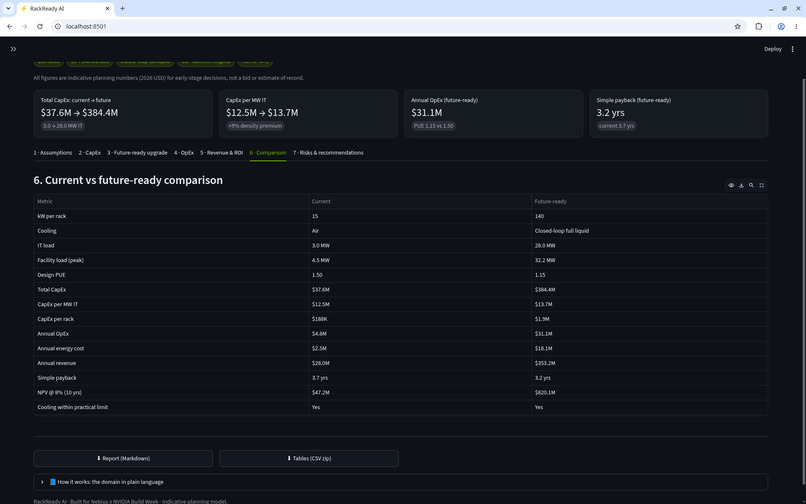806x504 pixels.
Task: Download the Tables (CSV zip) archive
Action: [x=309, y=458]
